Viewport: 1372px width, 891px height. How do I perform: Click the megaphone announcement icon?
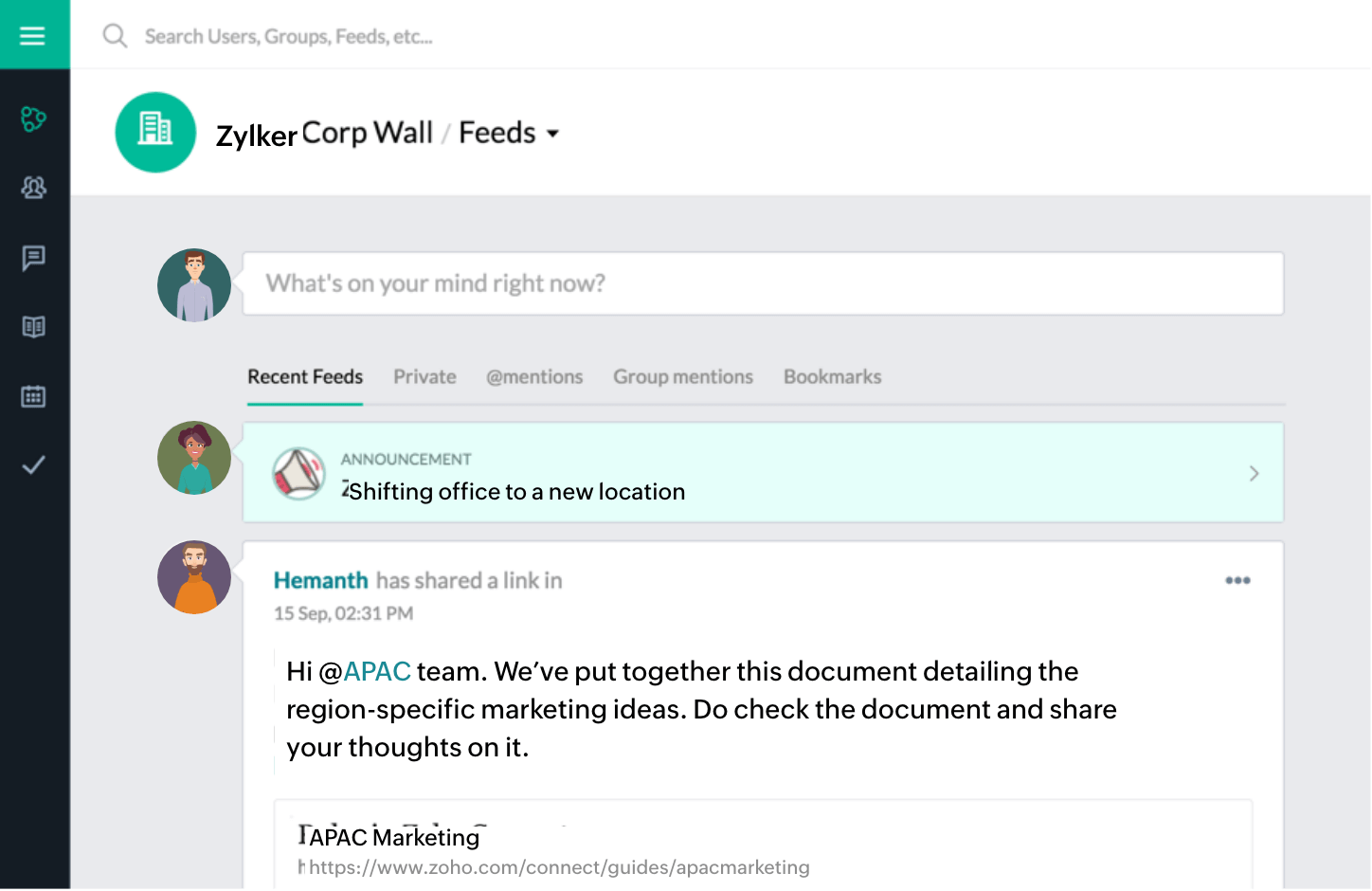299,473
